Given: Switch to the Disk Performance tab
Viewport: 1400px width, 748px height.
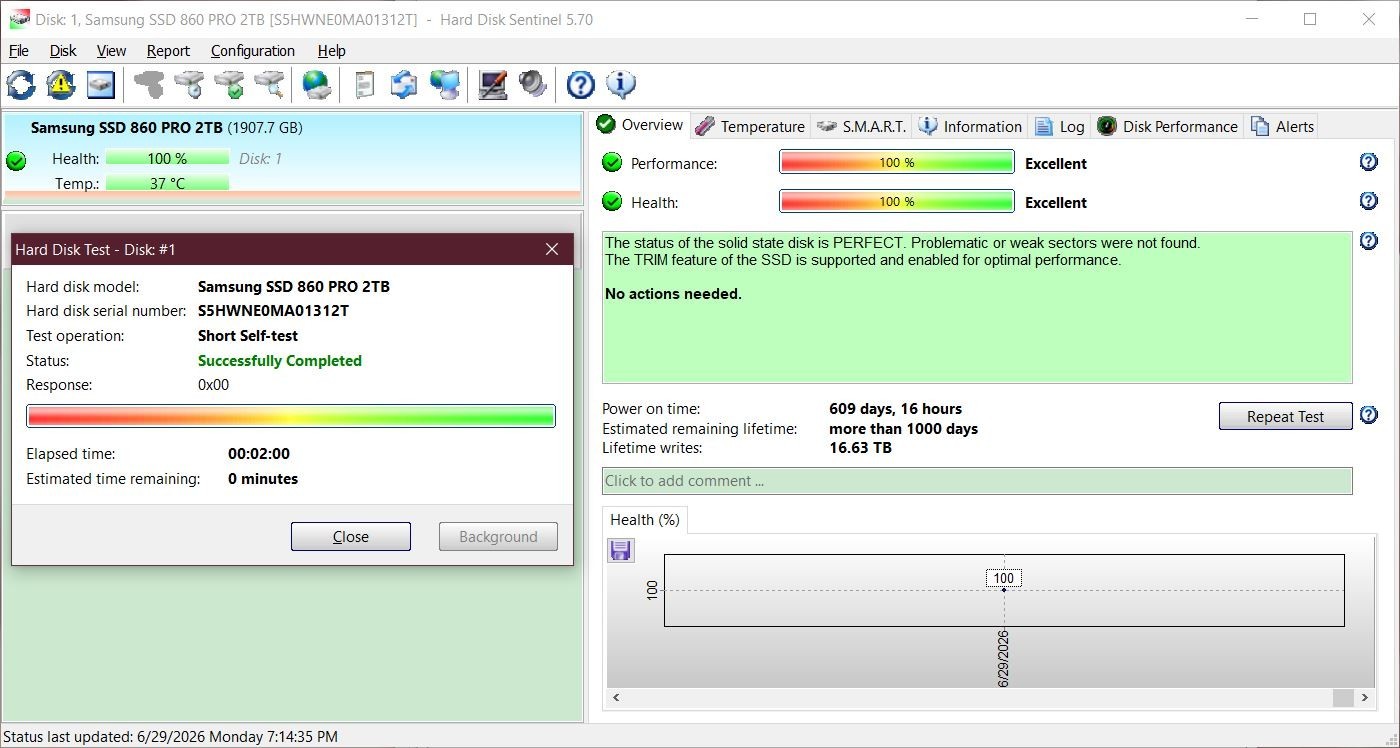Looking at the screenshot, I should coord(1167,126).
